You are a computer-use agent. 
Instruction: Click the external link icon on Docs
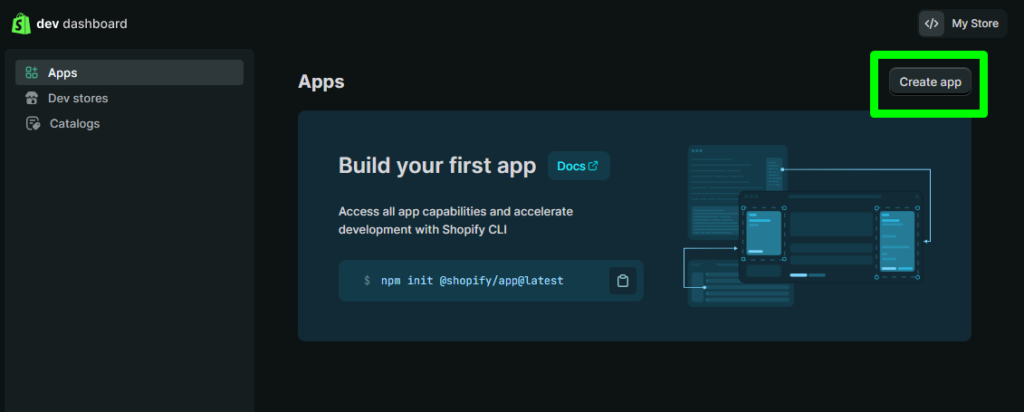click(593, 166)
